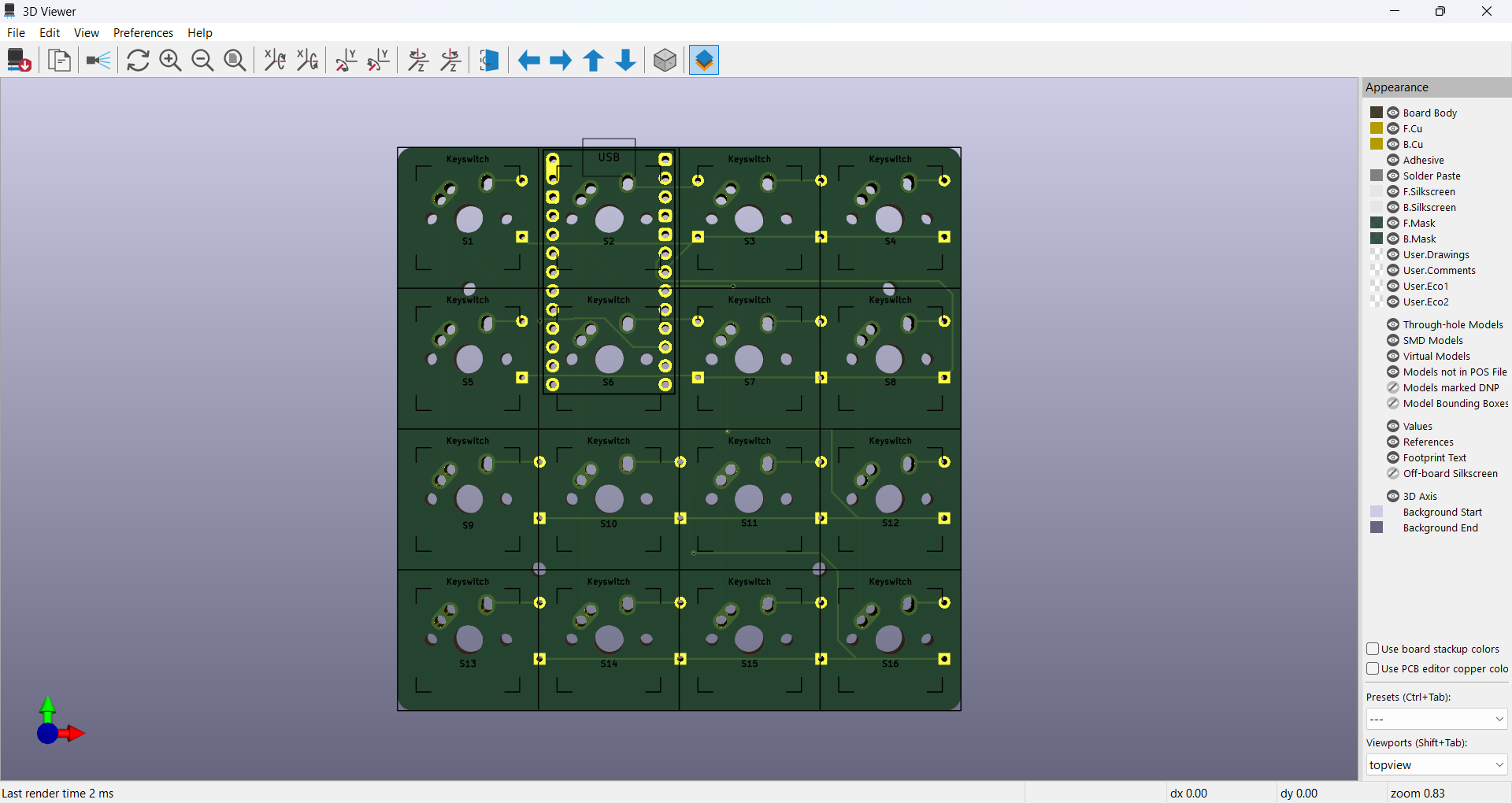Rotate Y counterclockwise toolbar icon
Viewport: 1512px width, 803px height.
(x=379, y=61)
